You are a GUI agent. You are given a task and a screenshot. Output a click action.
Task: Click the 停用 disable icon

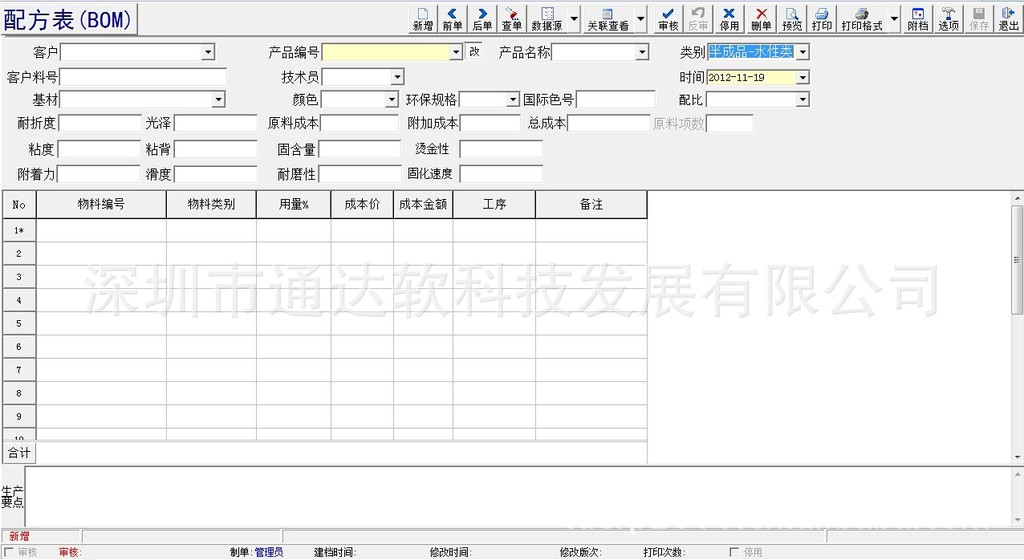tap(729, 19)
